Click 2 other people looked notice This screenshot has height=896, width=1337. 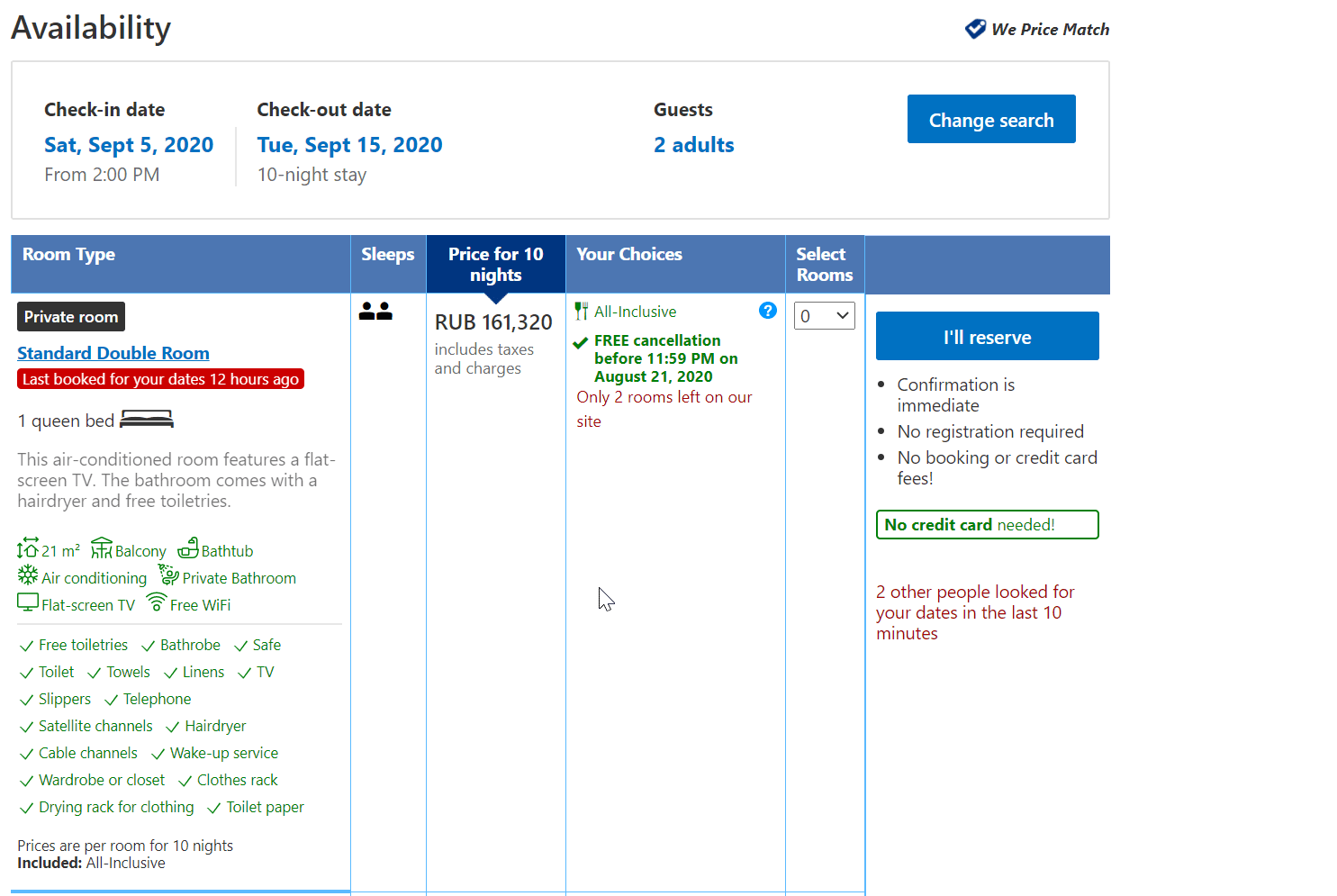coord(975,612)
